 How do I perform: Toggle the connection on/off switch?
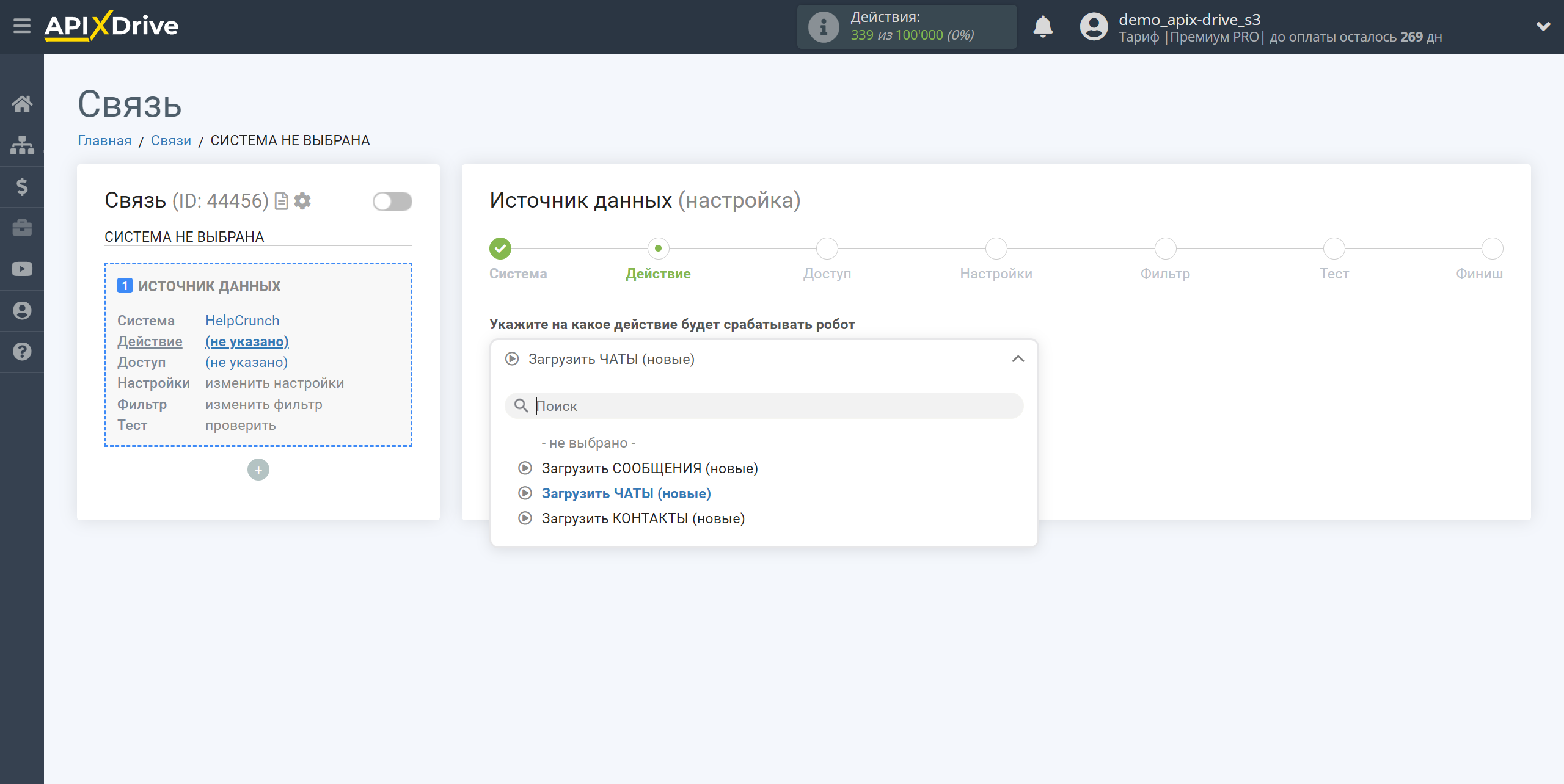[x=392, y=201]
